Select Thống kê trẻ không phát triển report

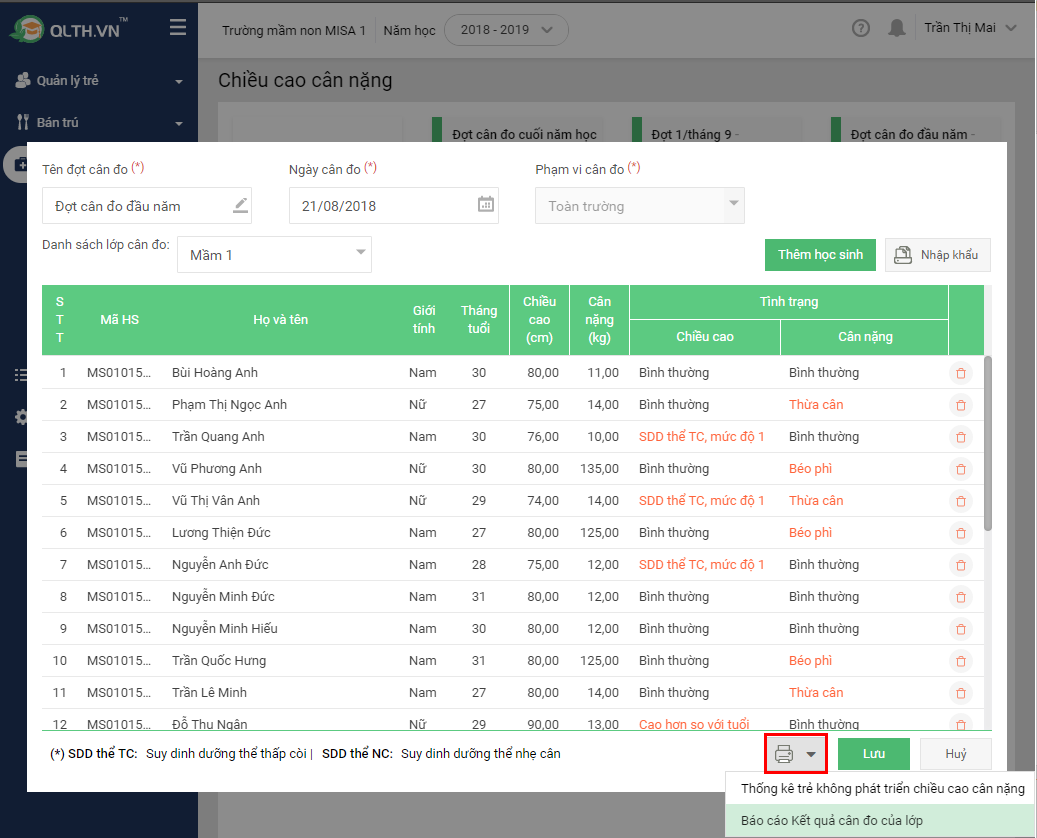click(882, 788)
